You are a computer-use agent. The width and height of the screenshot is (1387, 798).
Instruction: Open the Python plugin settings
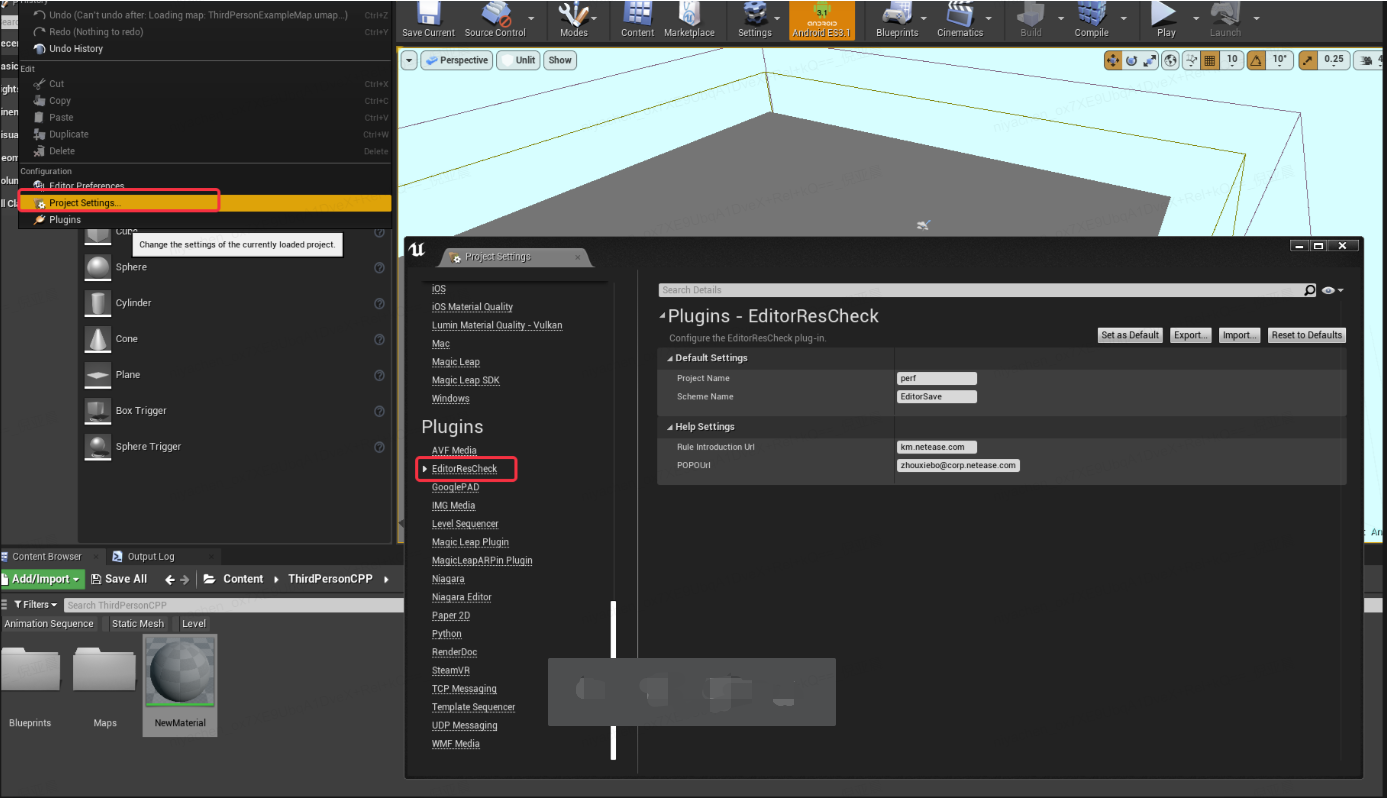coord(447,634)
